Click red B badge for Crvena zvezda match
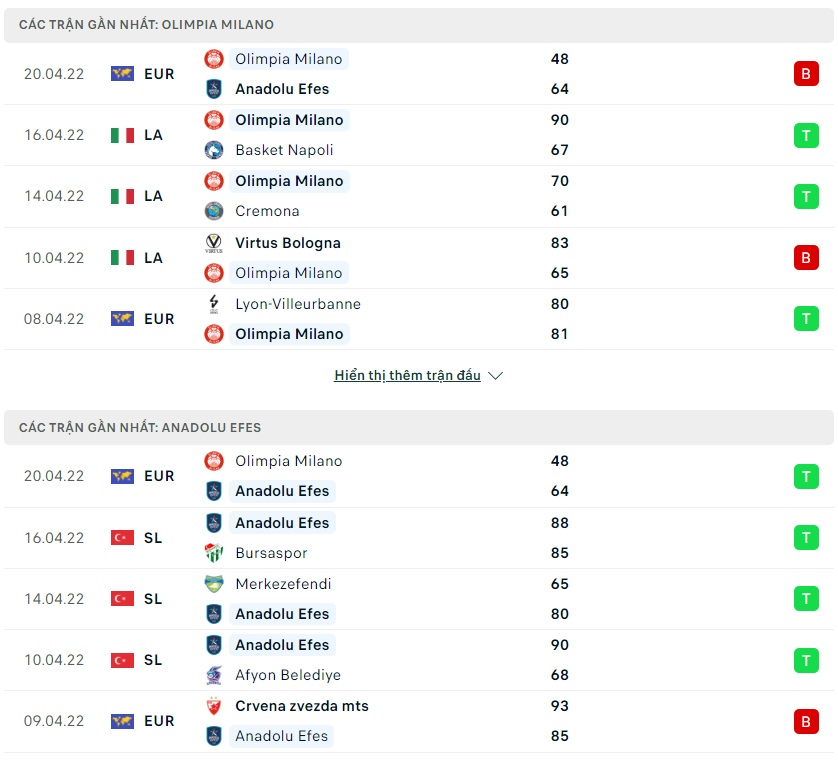 pyautogui.click(x=806, y=721)
